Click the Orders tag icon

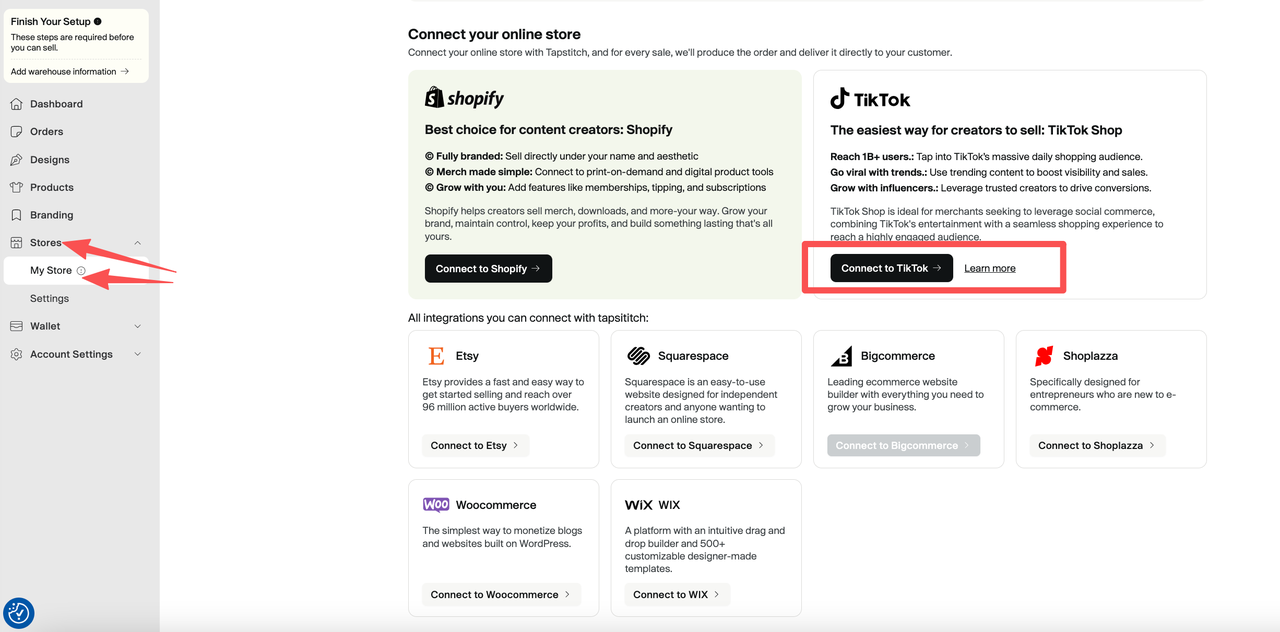(16, 132)
